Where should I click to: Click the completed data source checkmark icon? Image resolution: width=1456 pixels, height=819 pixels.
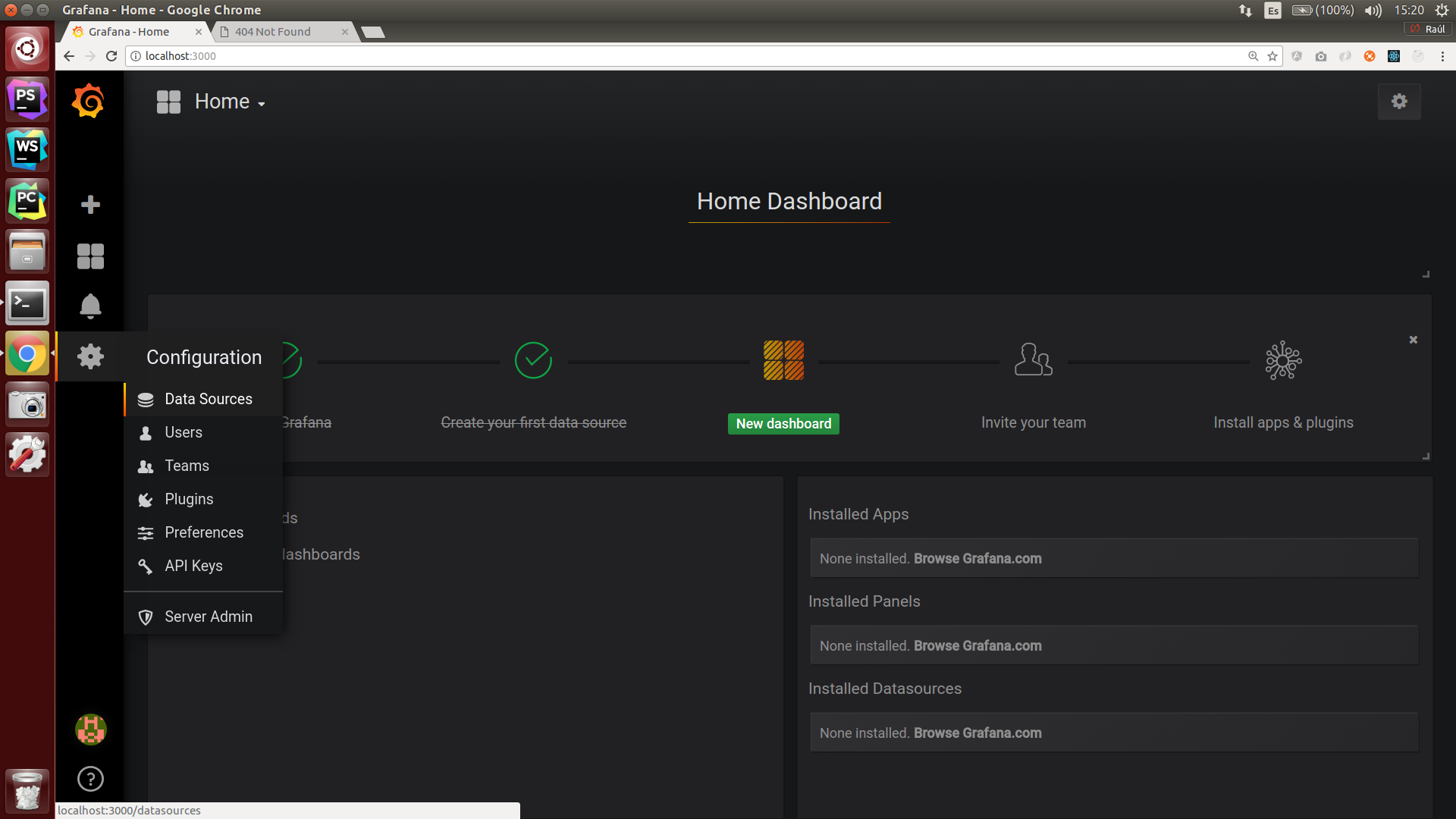pos(533,360)
